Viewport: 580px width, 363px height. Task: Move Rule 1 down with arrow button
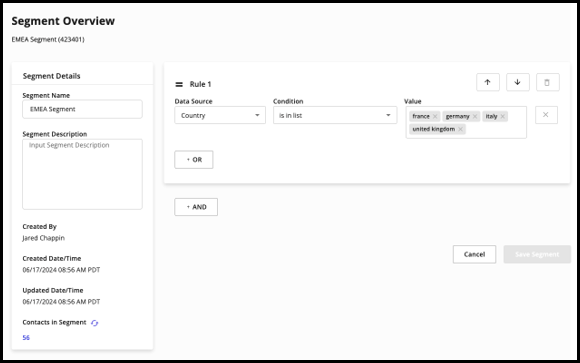point(517,82)
